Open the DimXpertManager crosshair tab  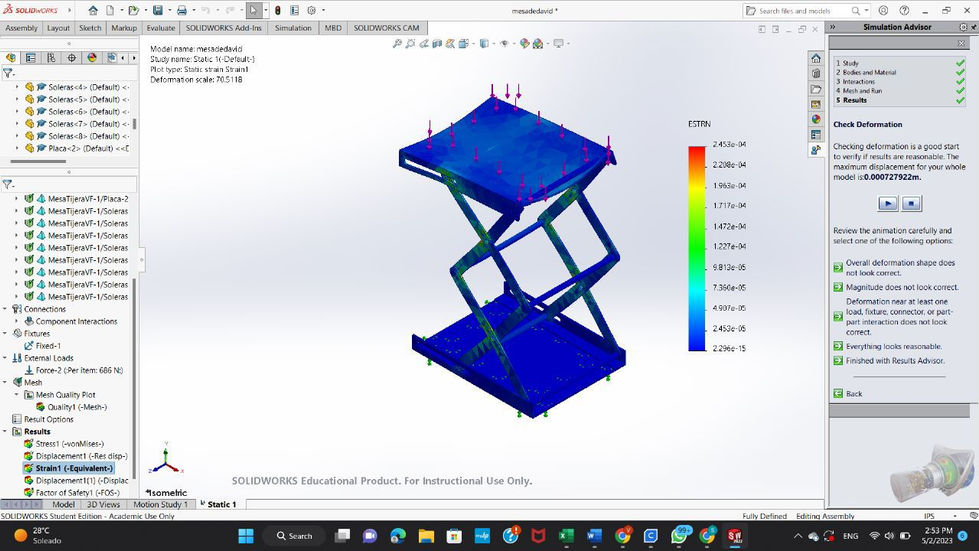pyautogui.click(x=72, y=57)
